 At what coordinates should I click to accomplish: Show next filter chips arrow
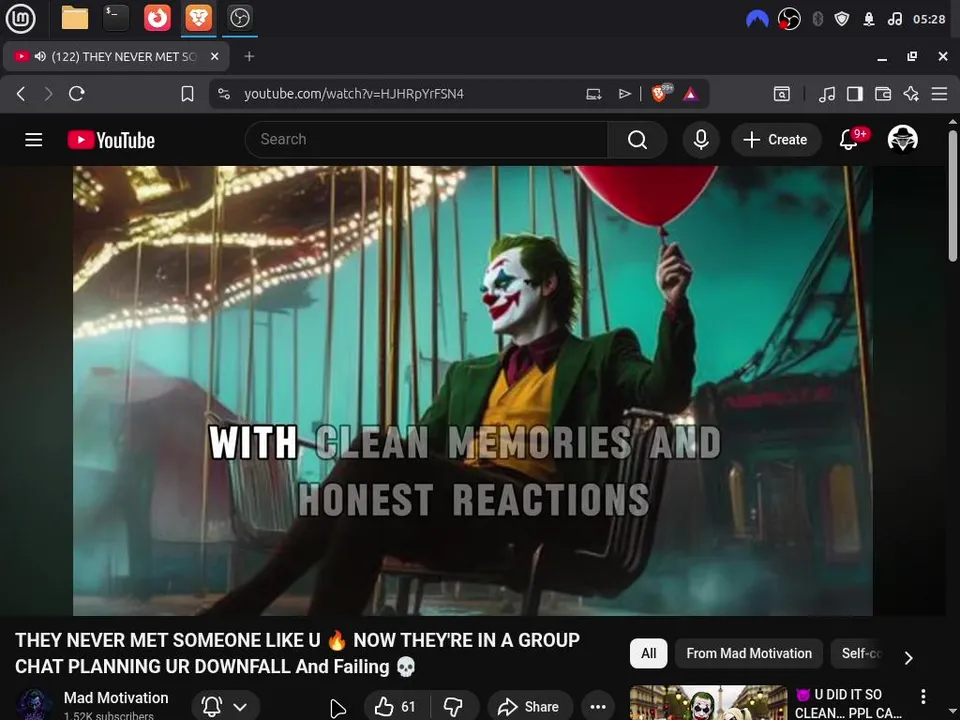909,658
